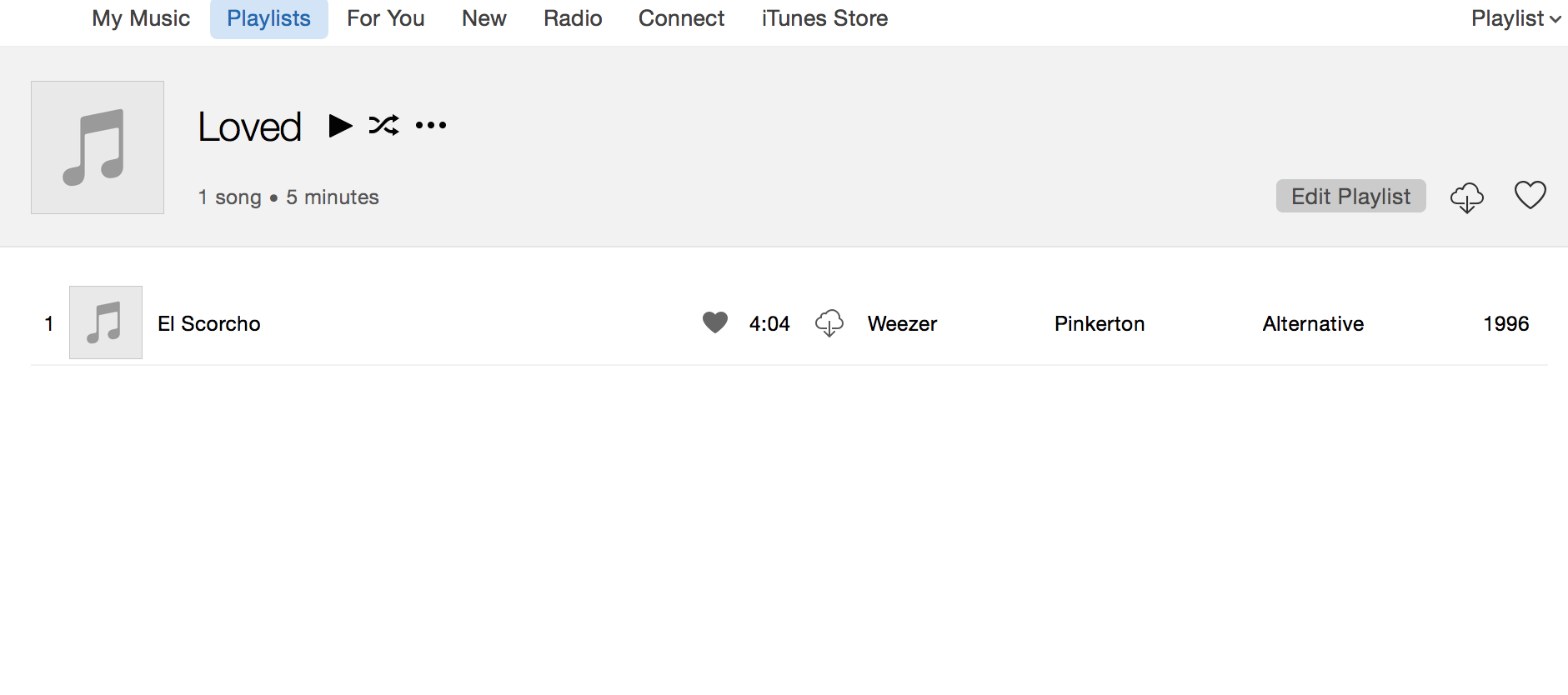The width and height of the screenshot is (1568, 695).
Task: Open the For You tab
Action: tap(386, 18)
